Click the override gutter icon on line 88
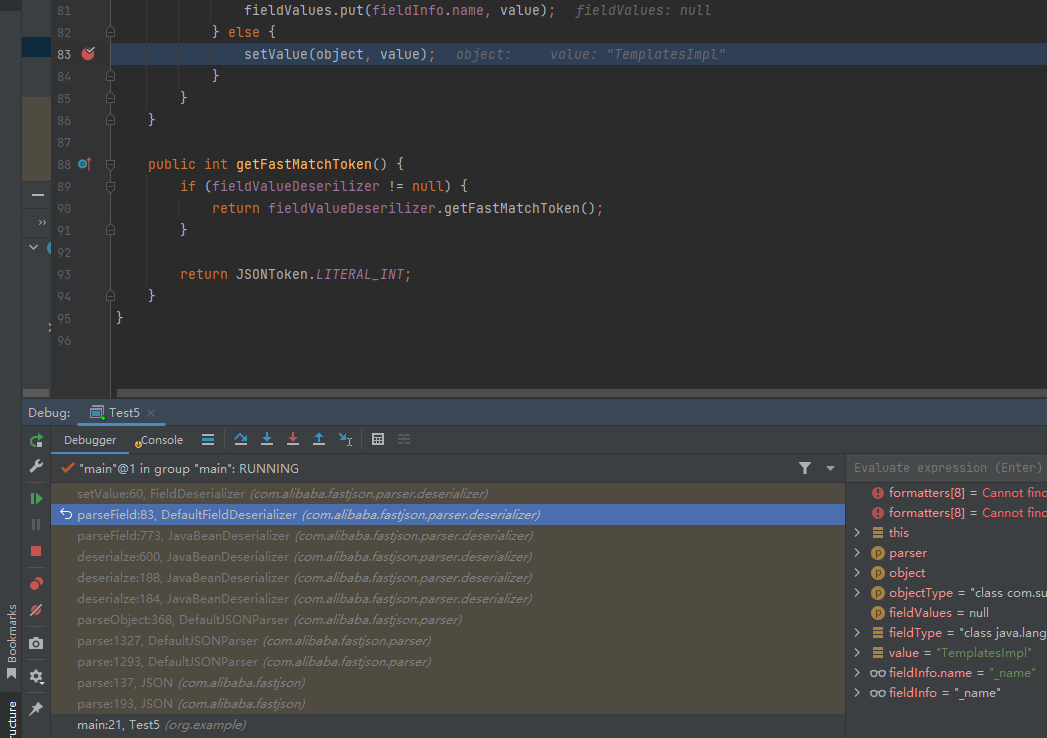Screen dimensions: 1047x738 click(x=84, y=164)
